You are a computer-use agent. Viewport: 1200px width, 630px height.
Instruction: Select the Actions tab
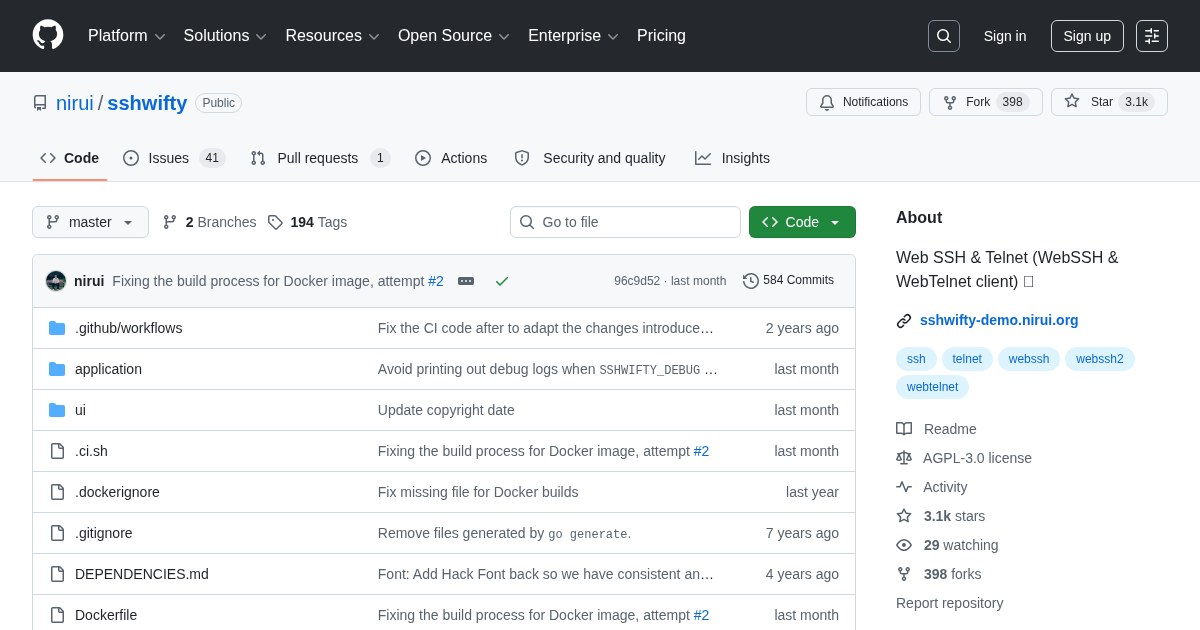tap(451, 158)
